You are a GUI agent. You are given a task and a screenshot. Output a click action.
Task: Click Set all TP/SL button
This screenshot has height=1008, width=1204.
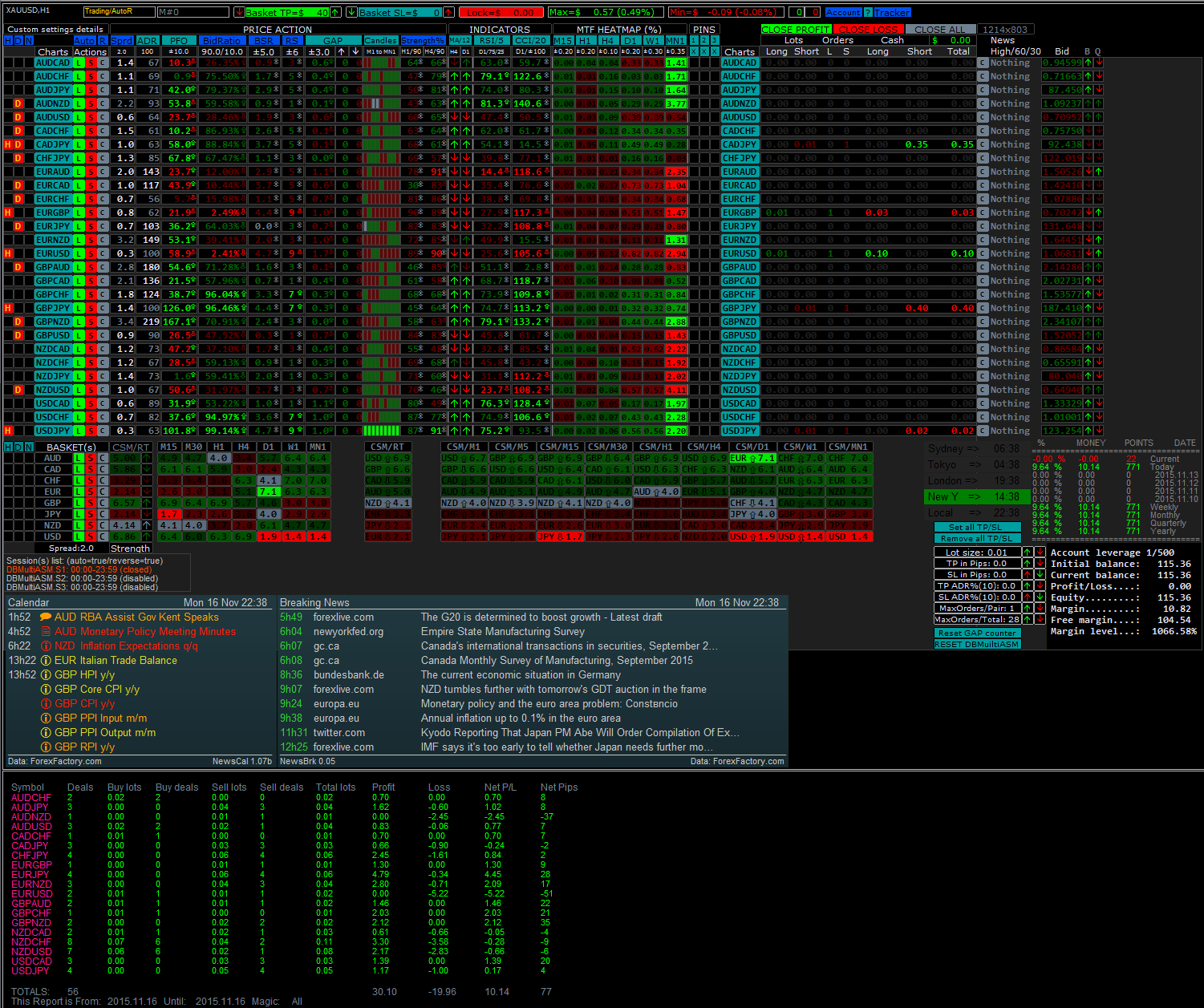(978, 527)
